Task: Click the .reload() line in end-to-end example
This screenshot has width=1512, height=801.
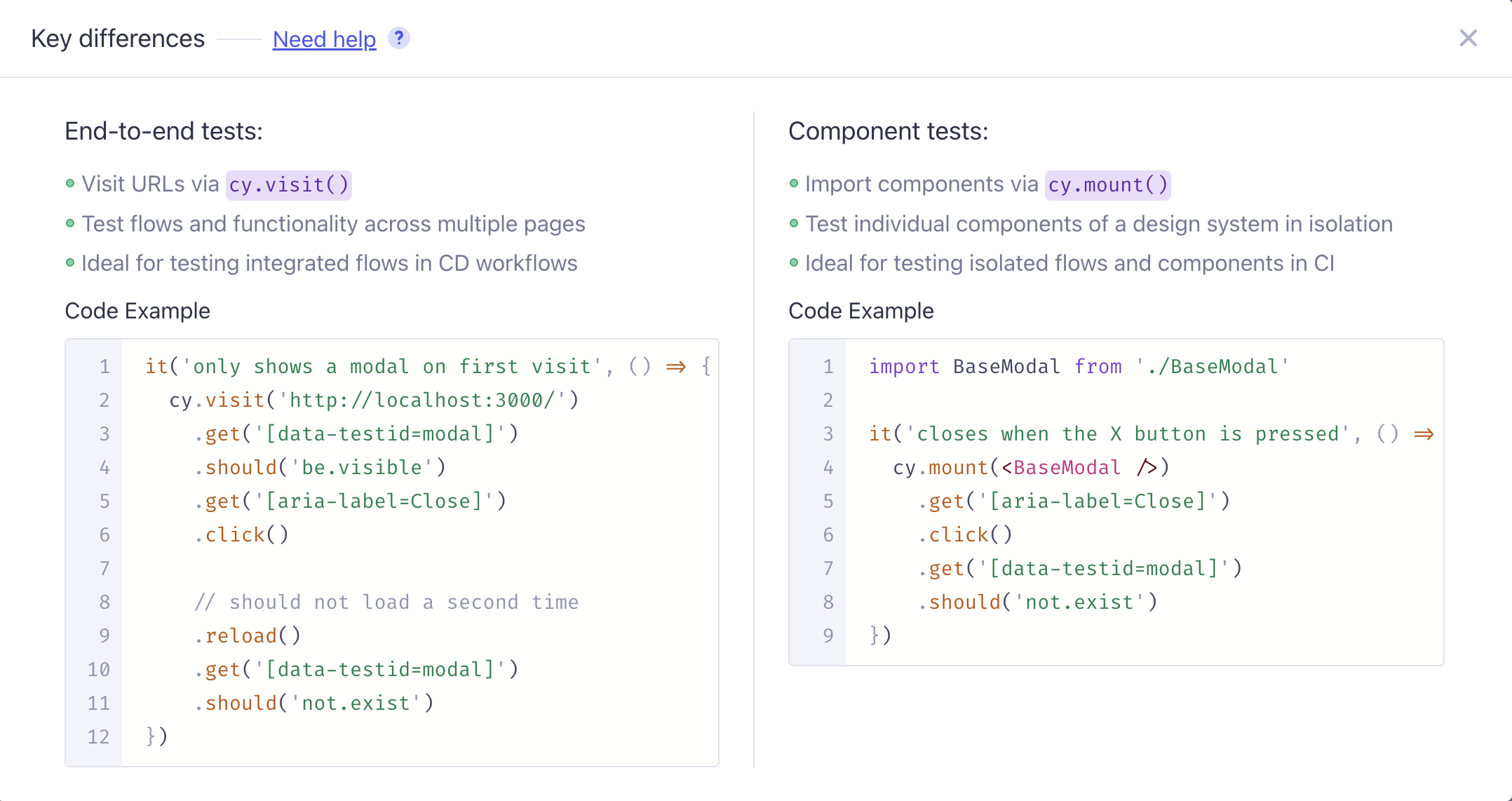Action: click(248, 636)
